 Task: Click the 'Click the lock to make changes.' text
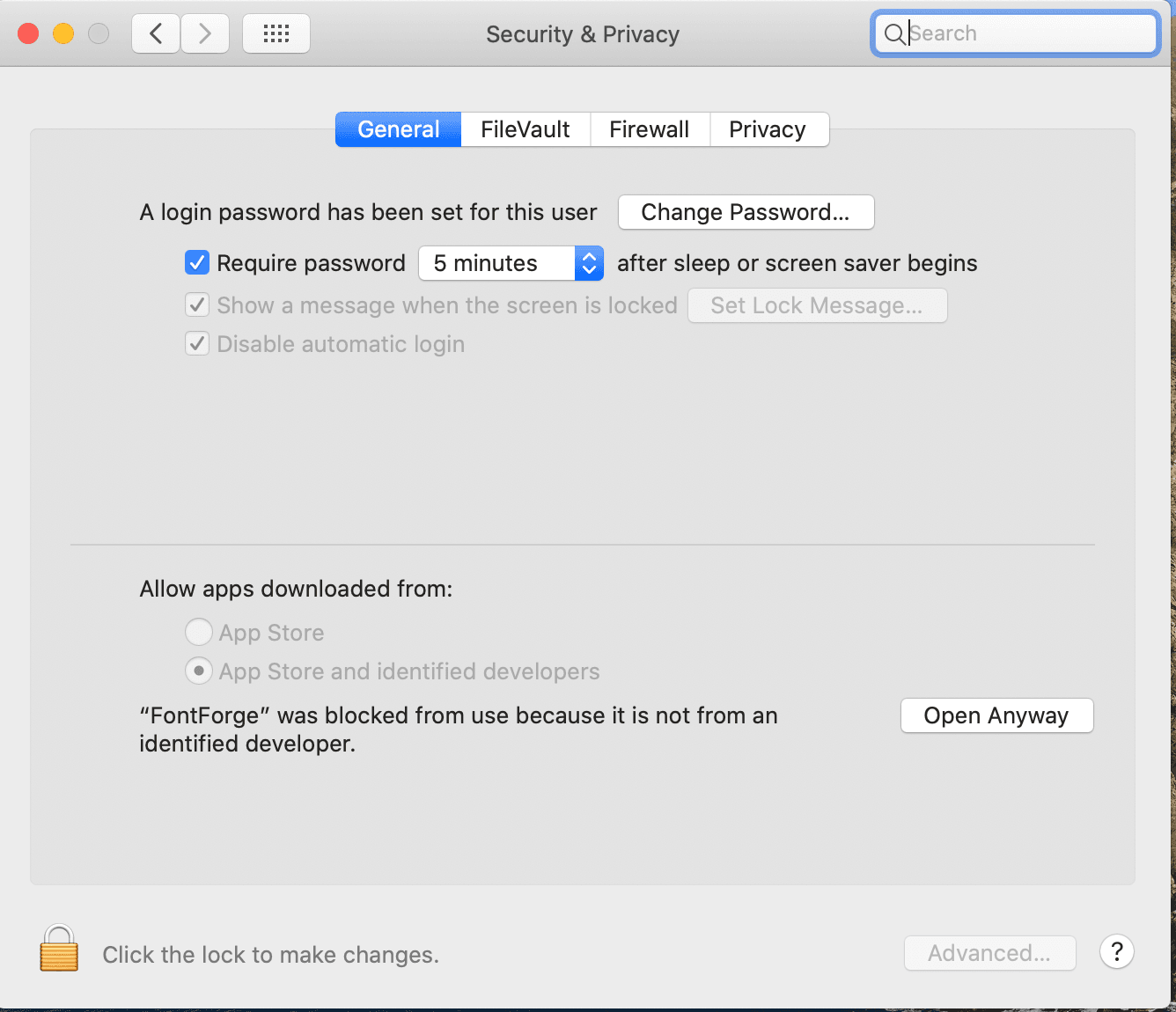[270, 955]
